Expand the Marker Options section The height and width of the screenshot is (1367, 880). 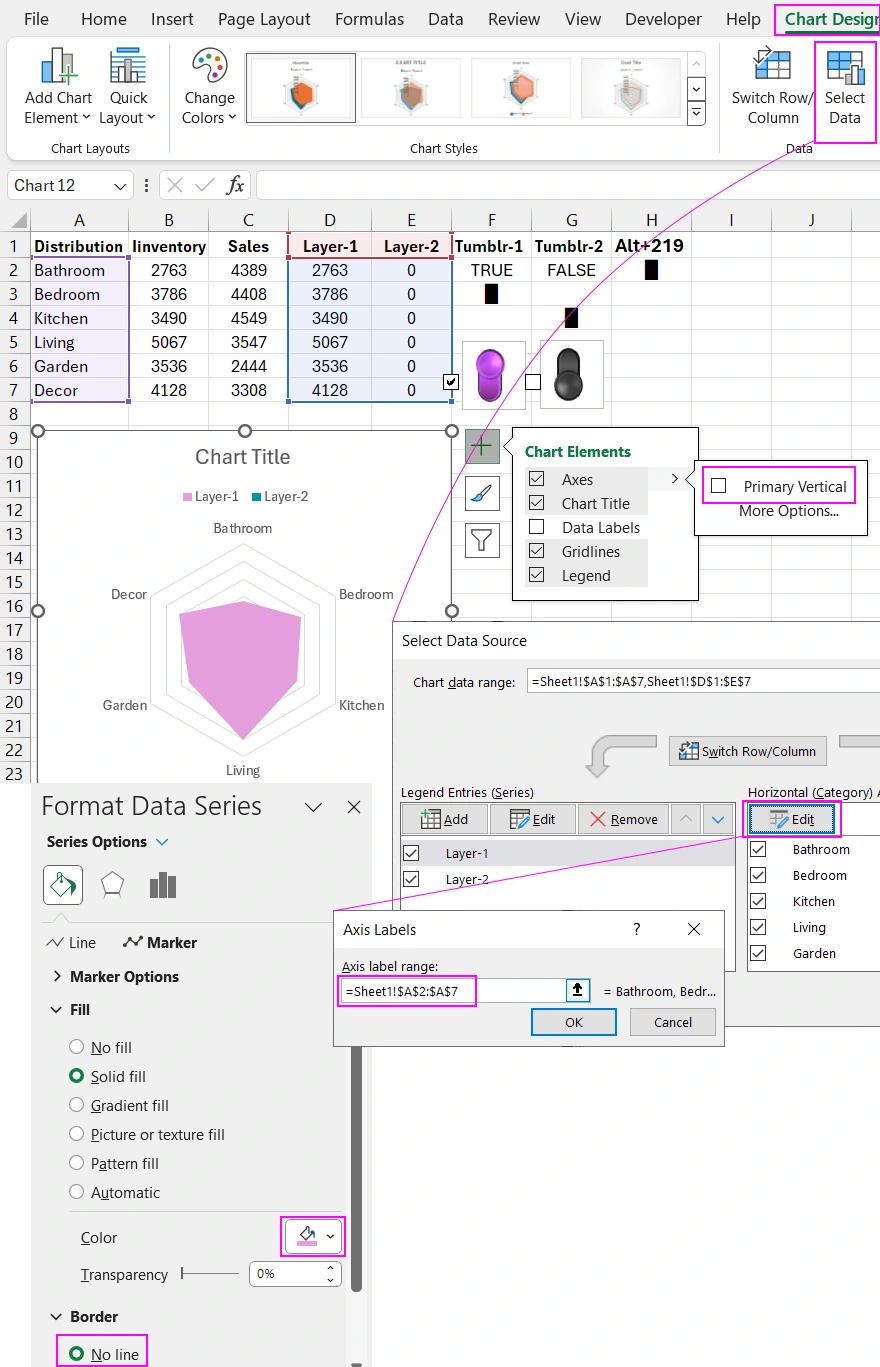coord(58,977)
